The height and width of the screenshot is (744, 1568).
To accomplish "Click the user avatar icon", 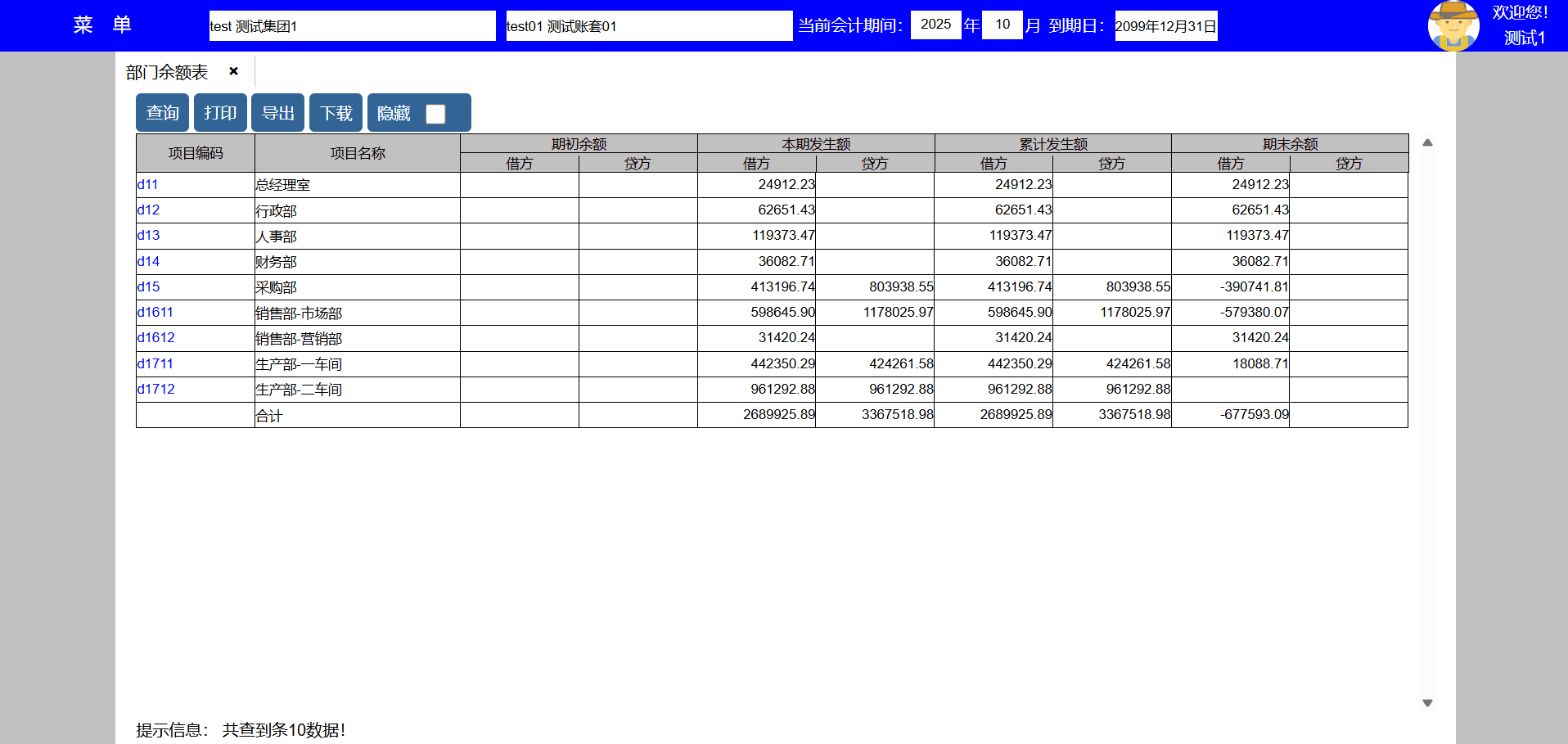I will (x=1453, y=26).
